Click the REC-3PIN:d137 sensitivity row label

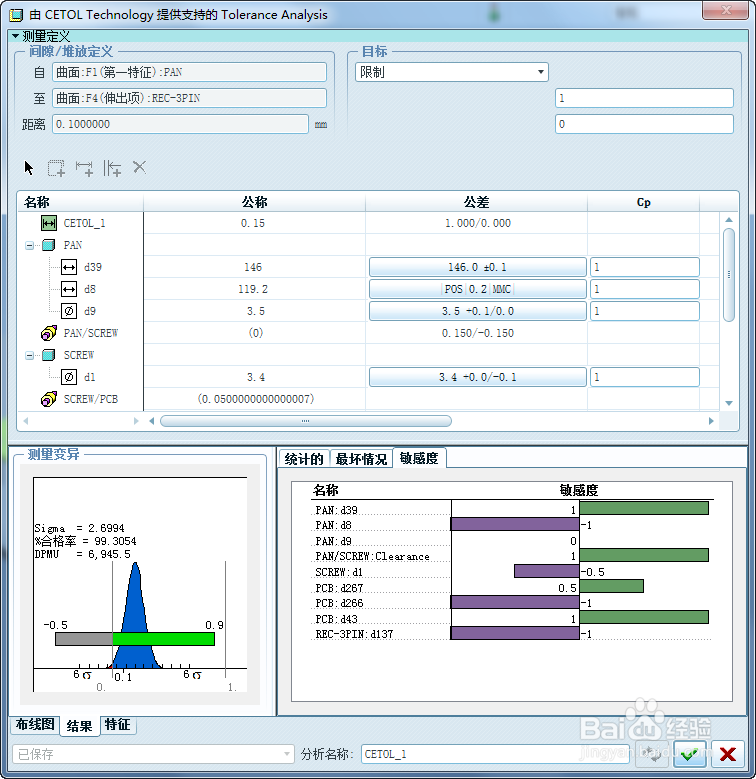354,634
